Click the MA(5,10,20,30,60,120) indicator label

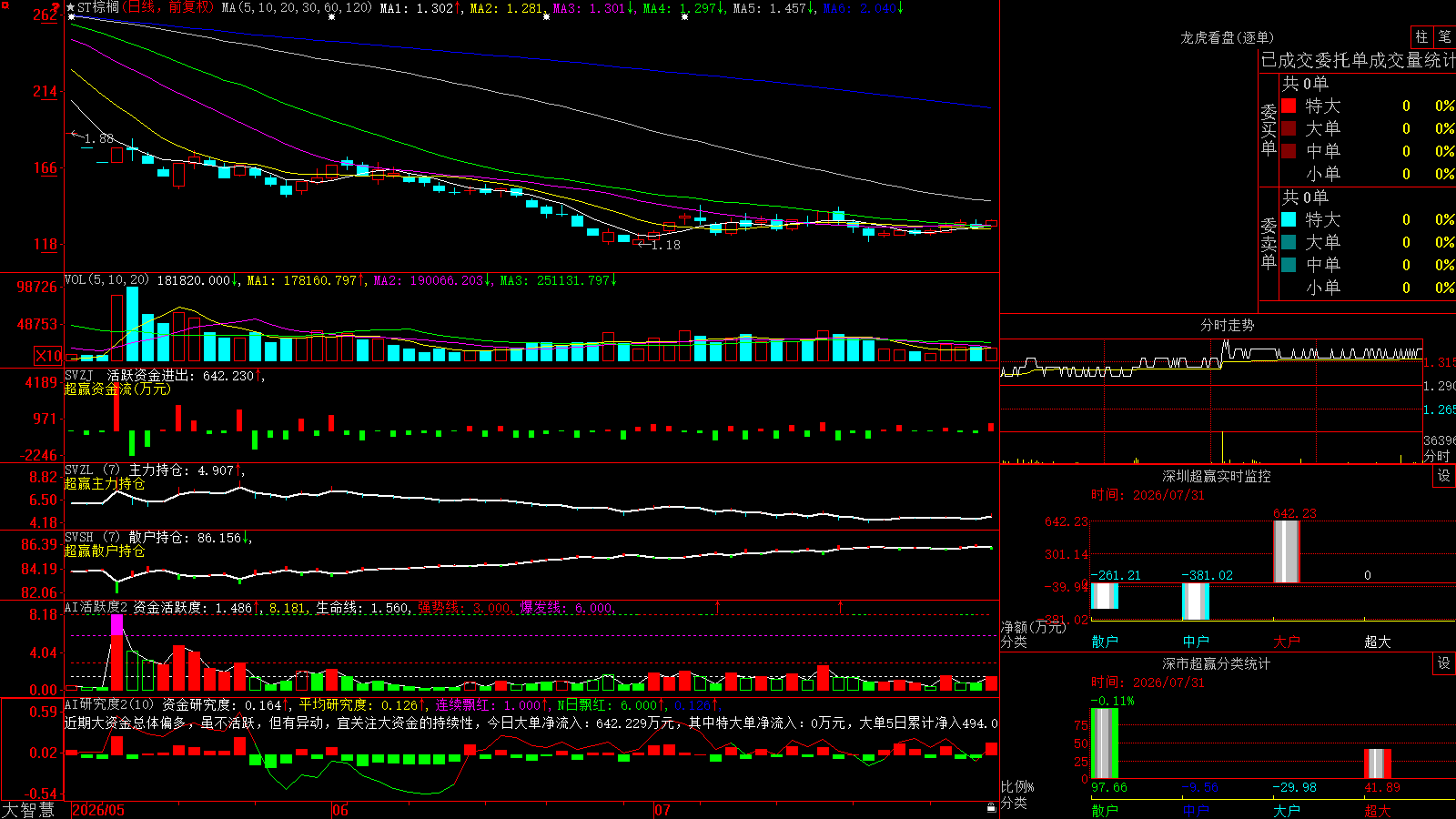click(x=297, y=7)
